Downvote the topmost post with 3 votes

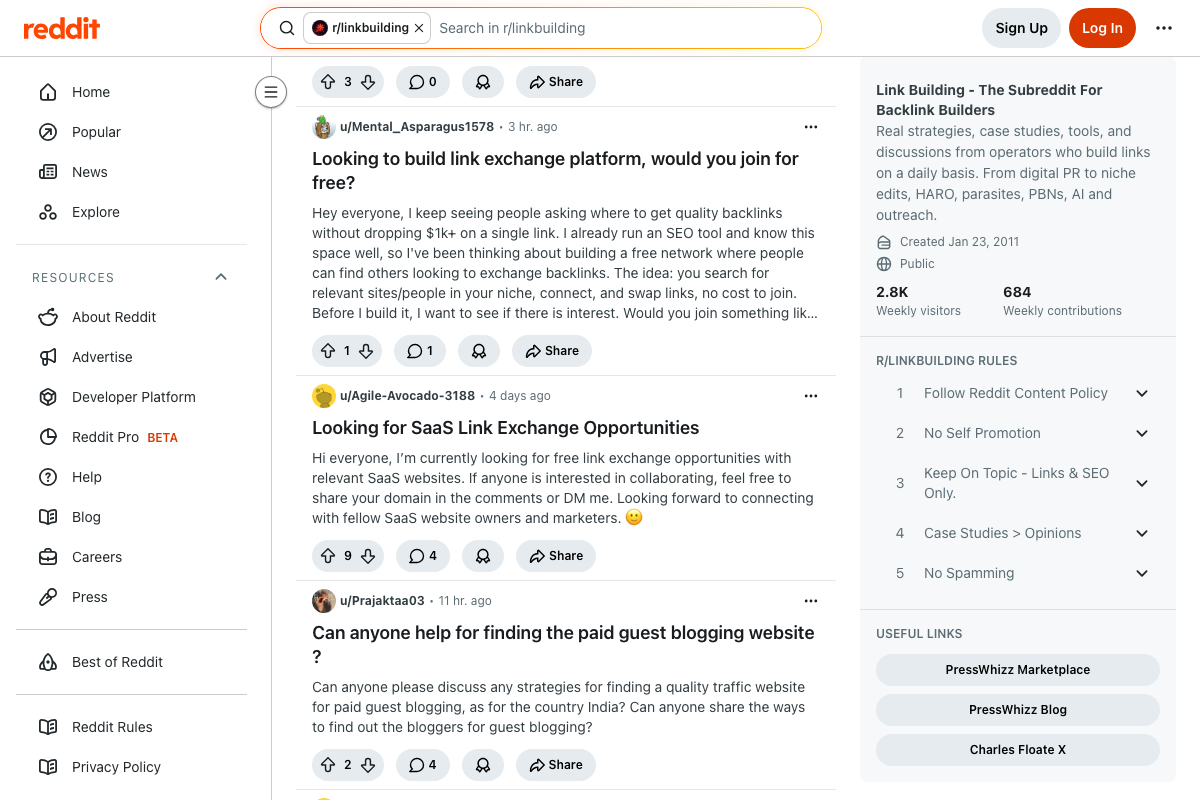[368, 82]
